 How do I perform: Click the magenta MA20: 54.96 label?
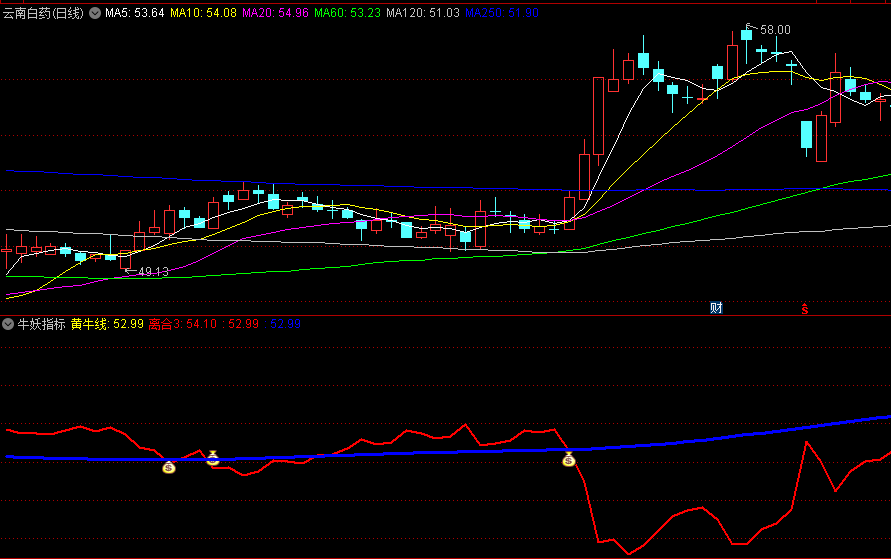point(276,13)
